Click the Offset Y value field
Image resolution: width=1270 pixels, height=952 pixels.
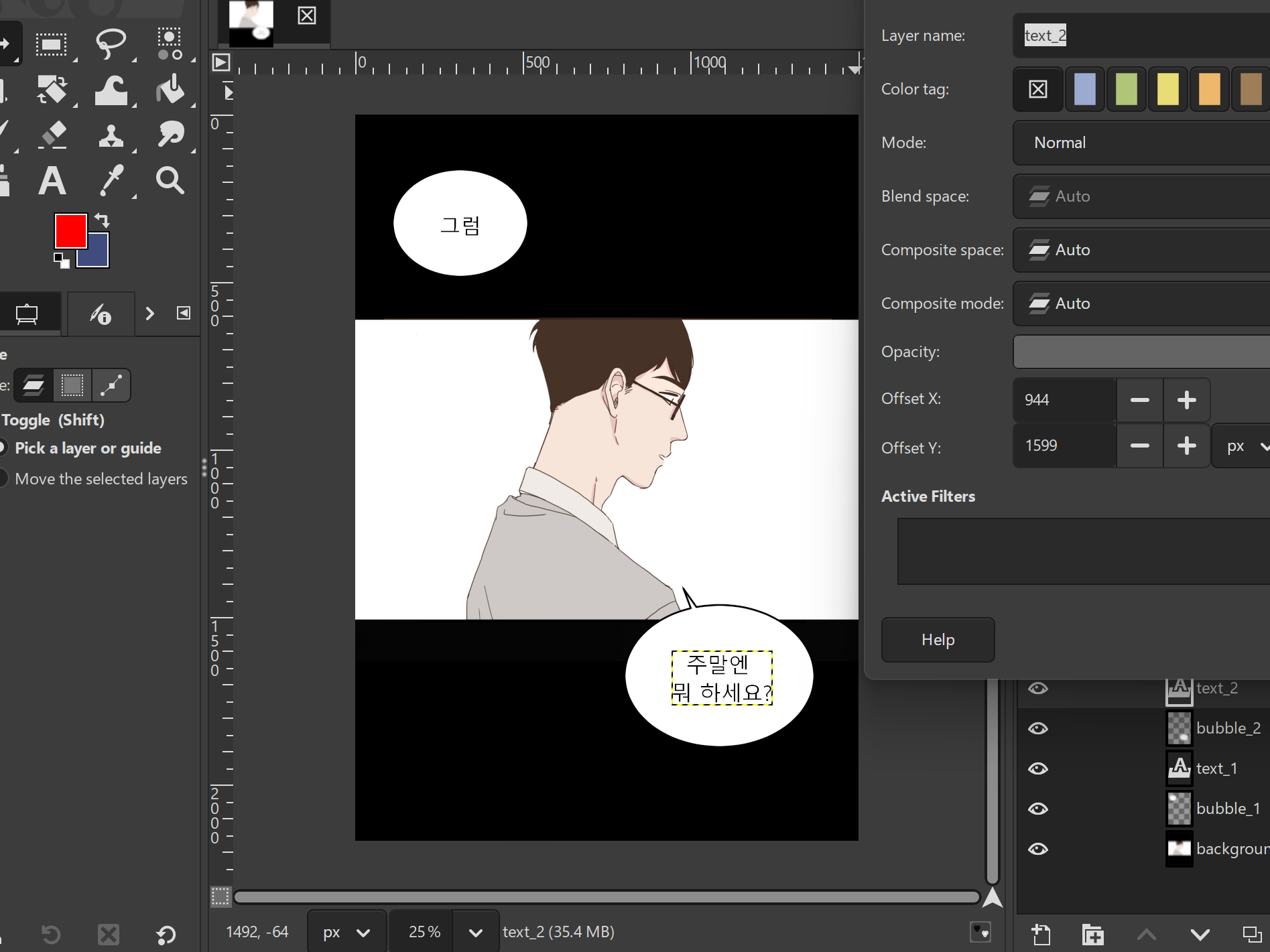[x=1064, y=446]
